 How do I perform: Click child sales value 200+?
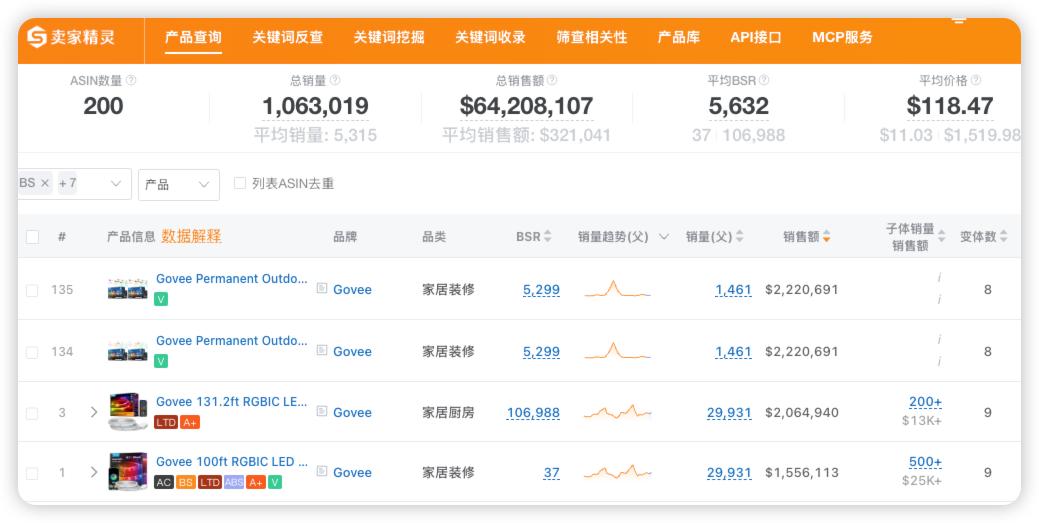pos(925,402)
